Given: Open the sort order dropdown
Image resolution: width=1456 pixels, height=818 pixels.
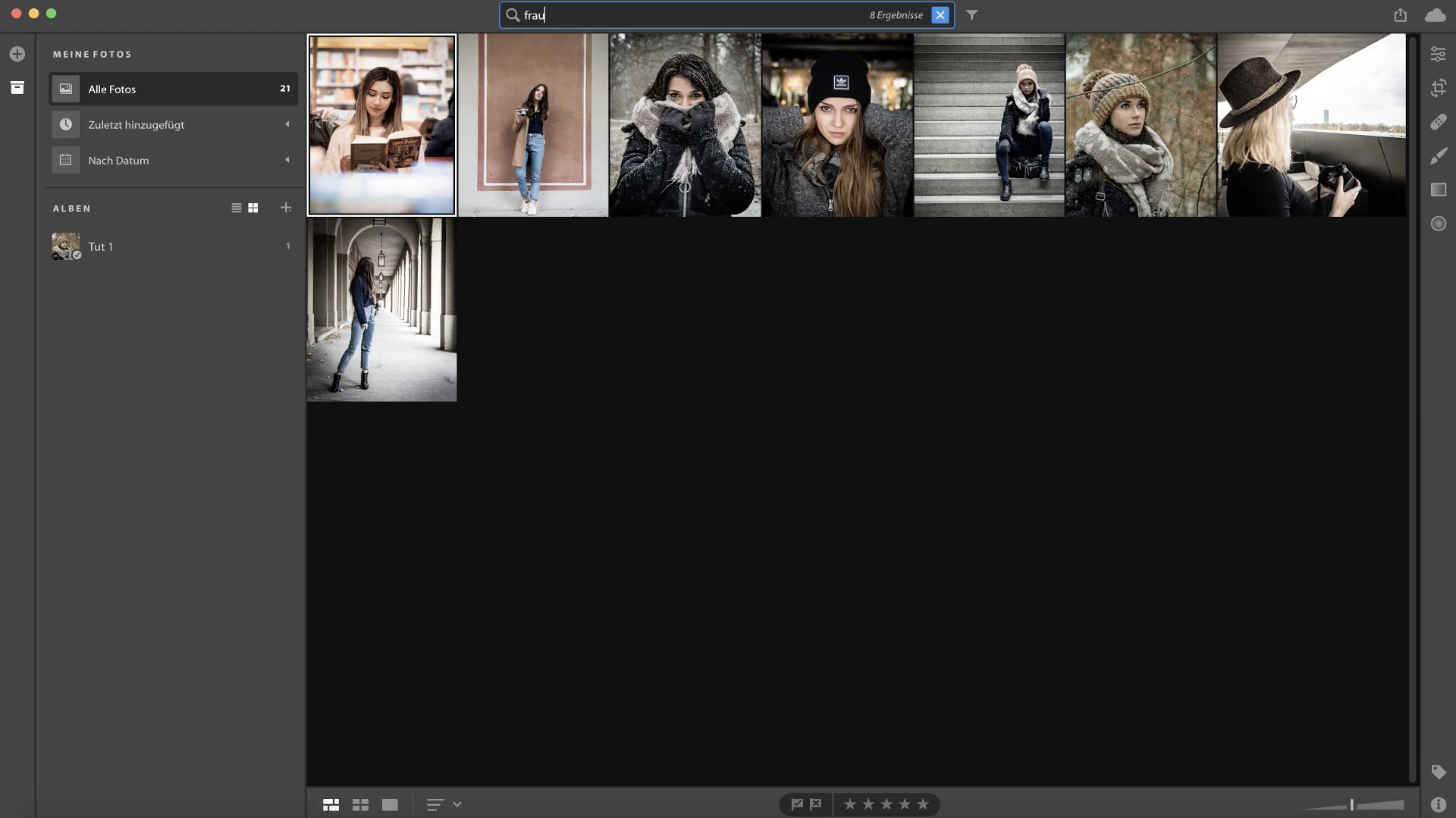Looking at the screenshot, I should (x=444, y=804).
